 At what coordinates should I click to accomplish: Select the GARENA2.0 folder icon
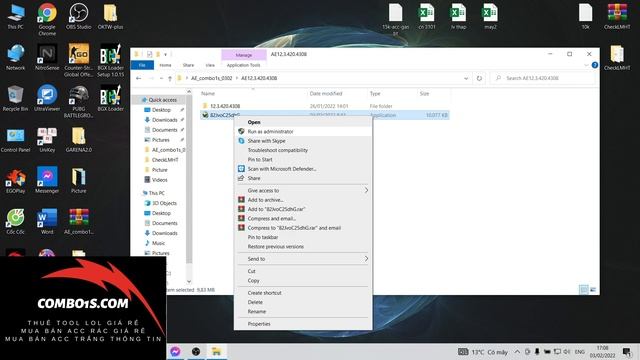pos(78,140)
